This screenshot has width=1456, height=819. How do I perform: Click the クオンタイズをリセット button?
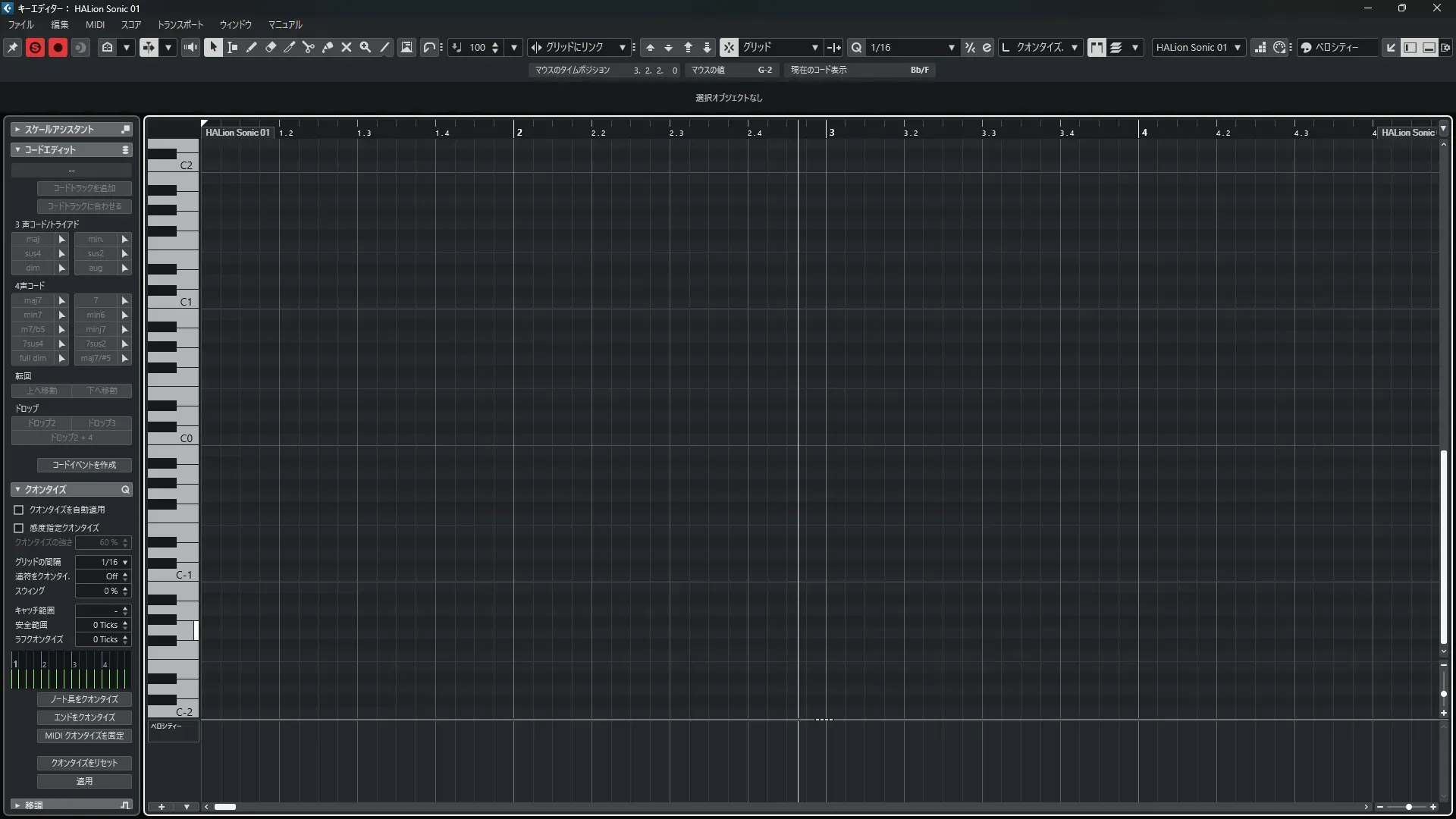coord(84,763)
